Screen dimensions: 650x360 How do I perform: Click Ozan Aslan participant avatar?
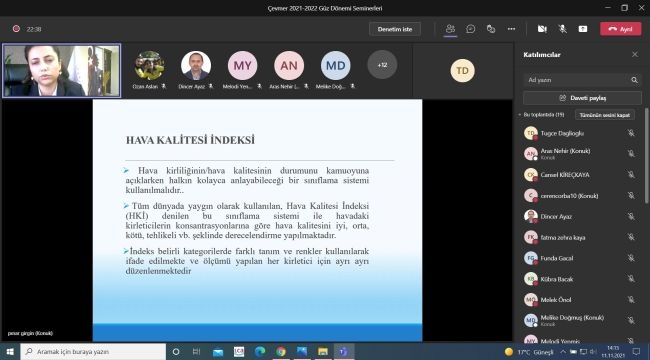149,66
